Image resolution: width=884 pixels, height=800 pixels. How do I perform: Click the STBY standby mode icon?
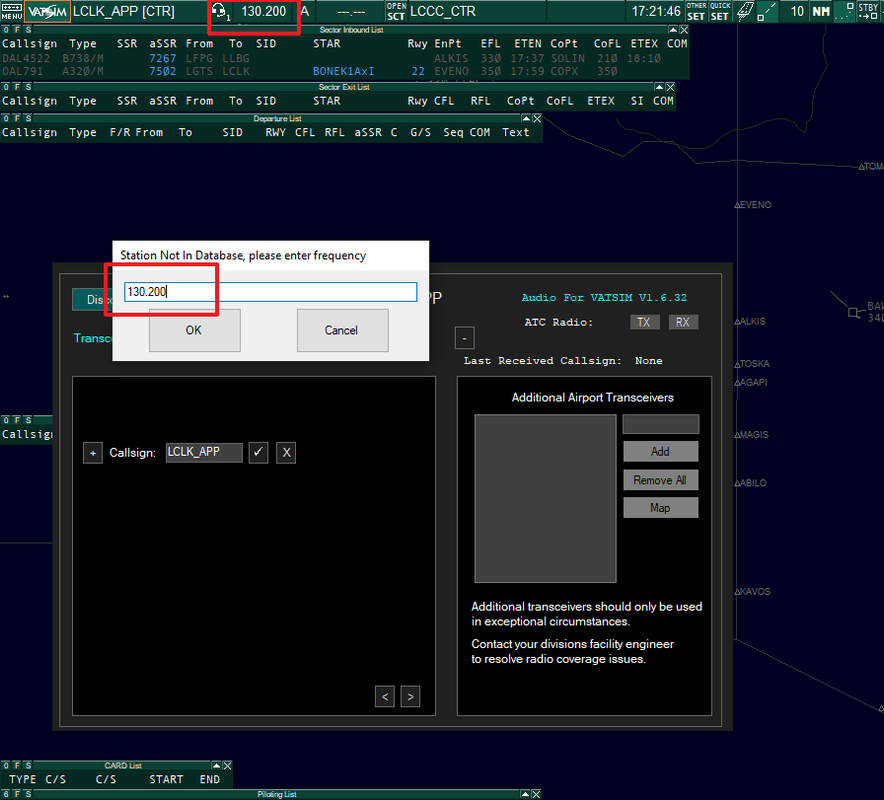coord(868,11)
